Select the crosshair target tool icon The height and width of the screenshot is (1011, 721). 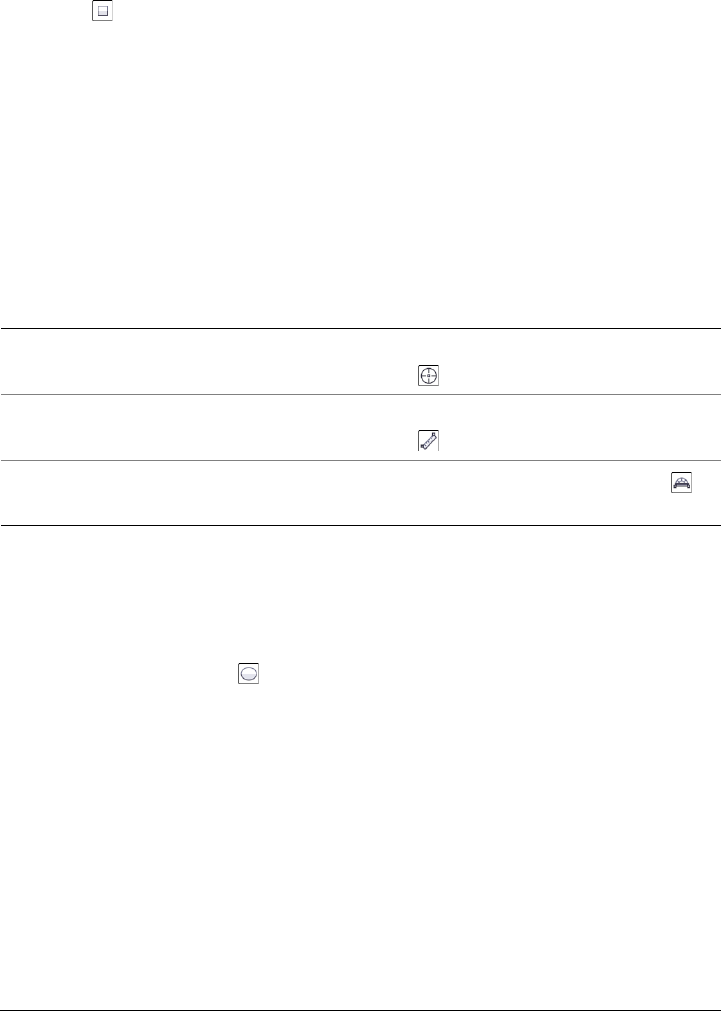point(429,376)
